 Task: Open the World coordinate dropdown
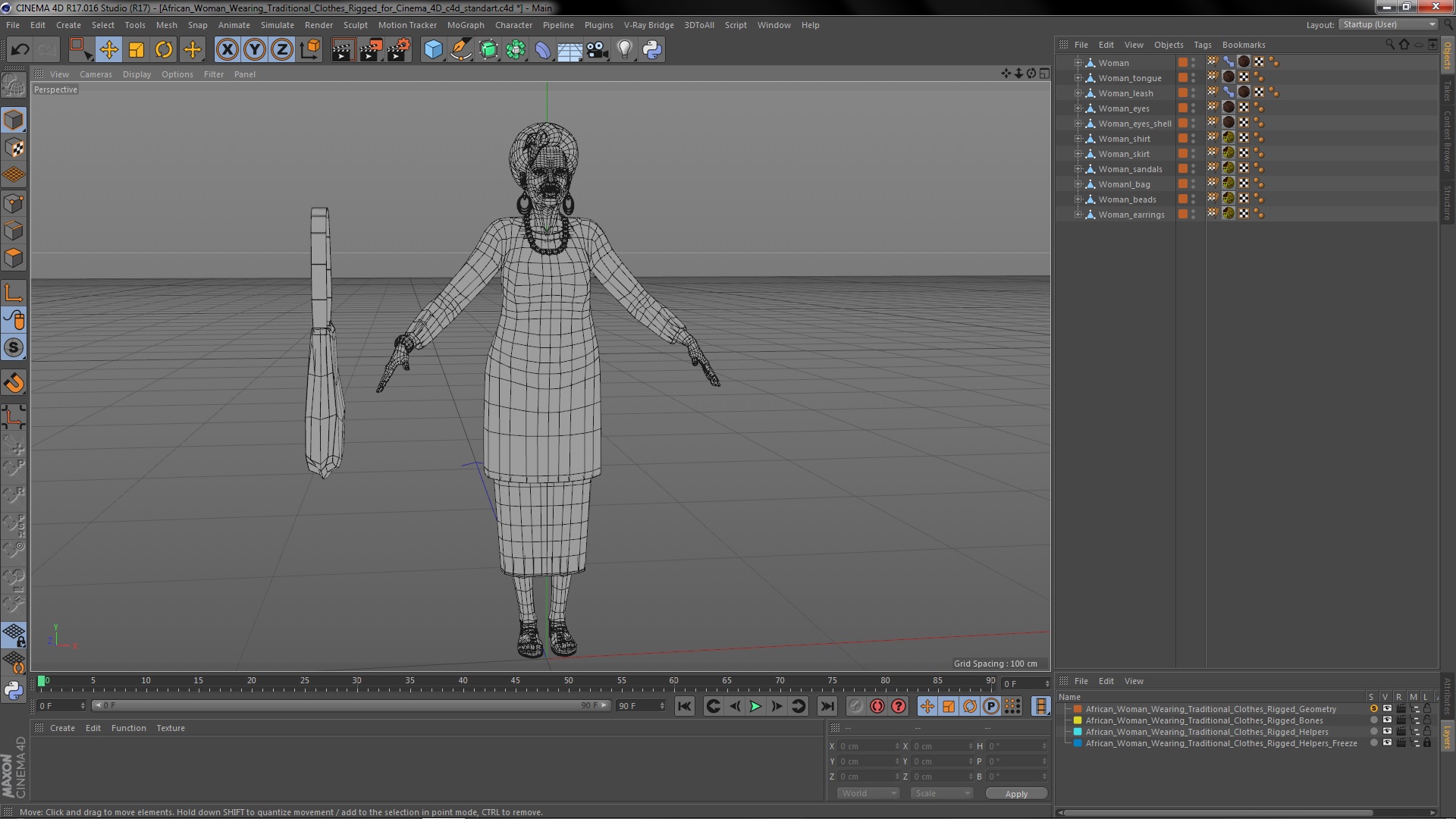868,793
